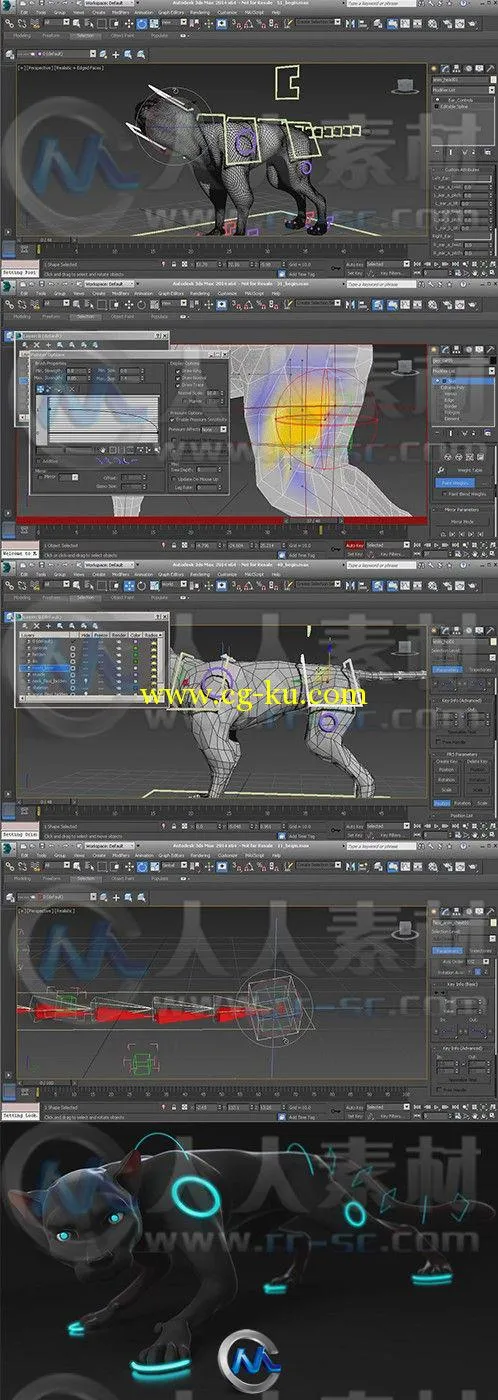Click the Hide column header in Layers dialog
The height and width of the screenshot is (1400, 498).
pyautogui.click(x=85, y=634)
